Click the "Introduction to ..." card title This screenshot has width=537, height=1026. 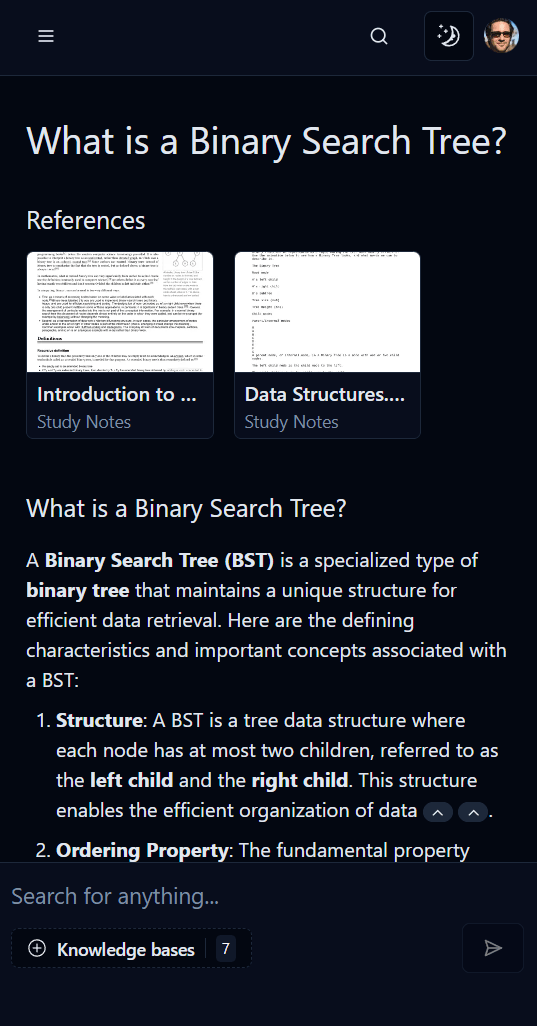pyautogui.click(x=117, y=394)
